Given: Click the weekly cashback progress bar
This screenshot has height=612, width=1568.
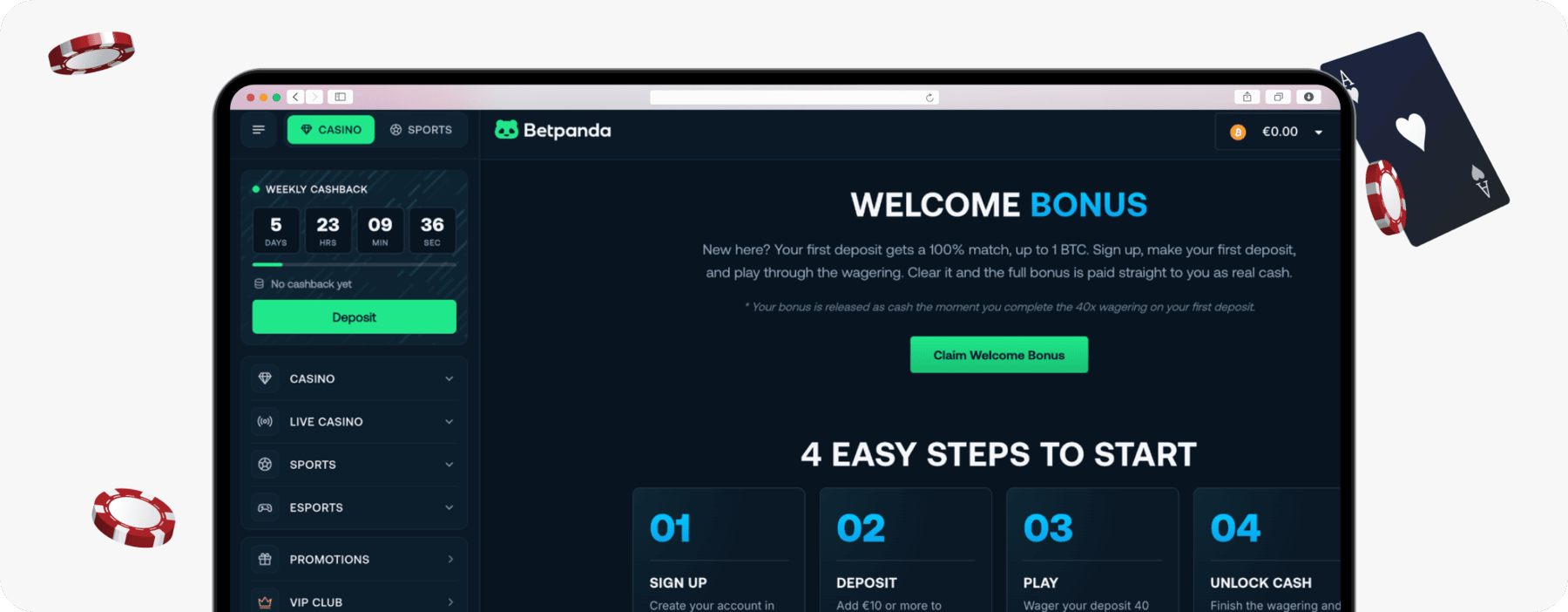Looking at the screenshot, I should pyautogui.click(x=355, y=264).
